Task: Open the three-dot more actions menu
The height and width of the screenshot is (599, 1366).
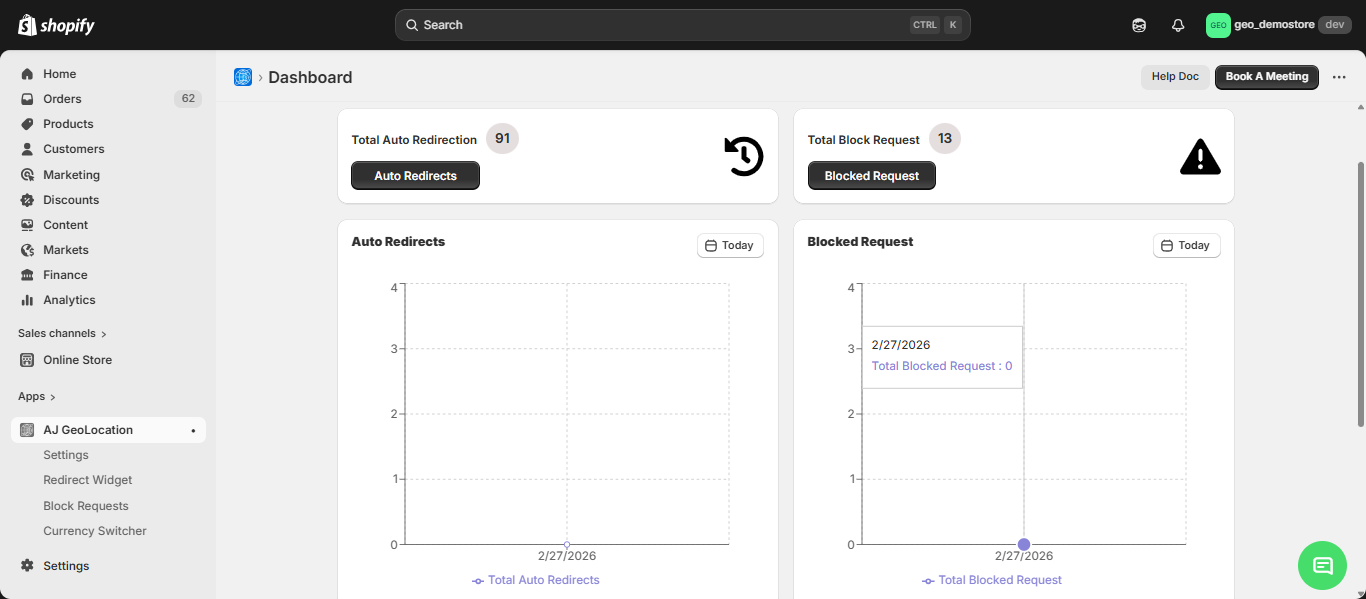Action: coord(1339,77)
